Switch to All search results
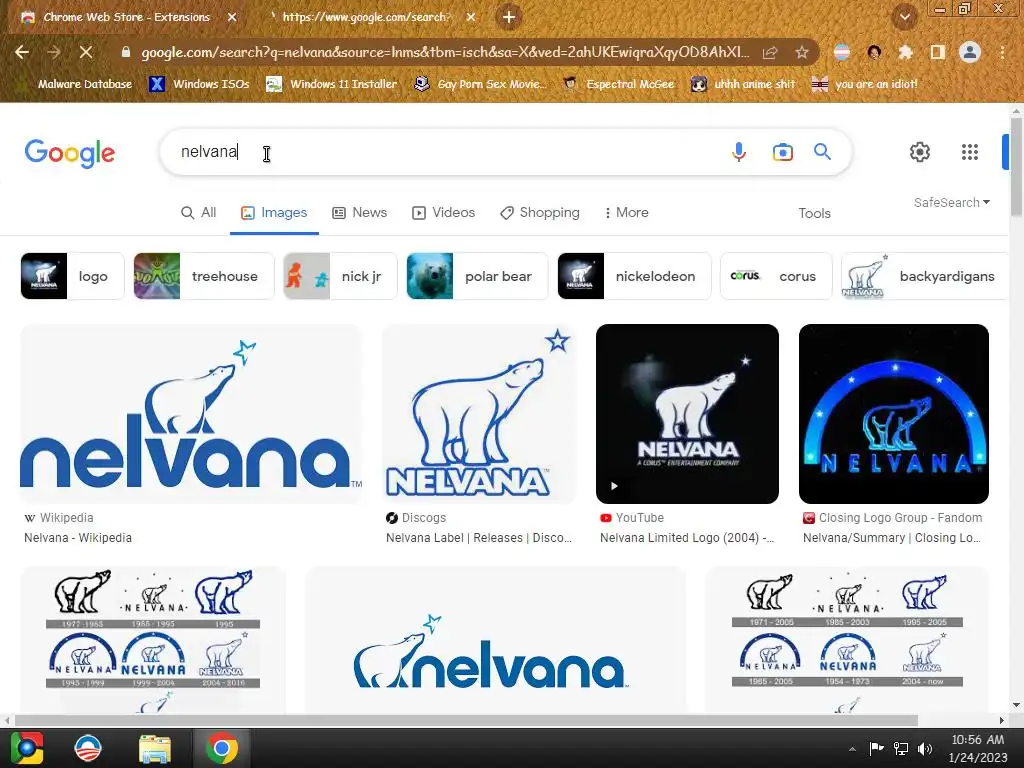Viewport: 1024px width, 768px height. (199, 213)
